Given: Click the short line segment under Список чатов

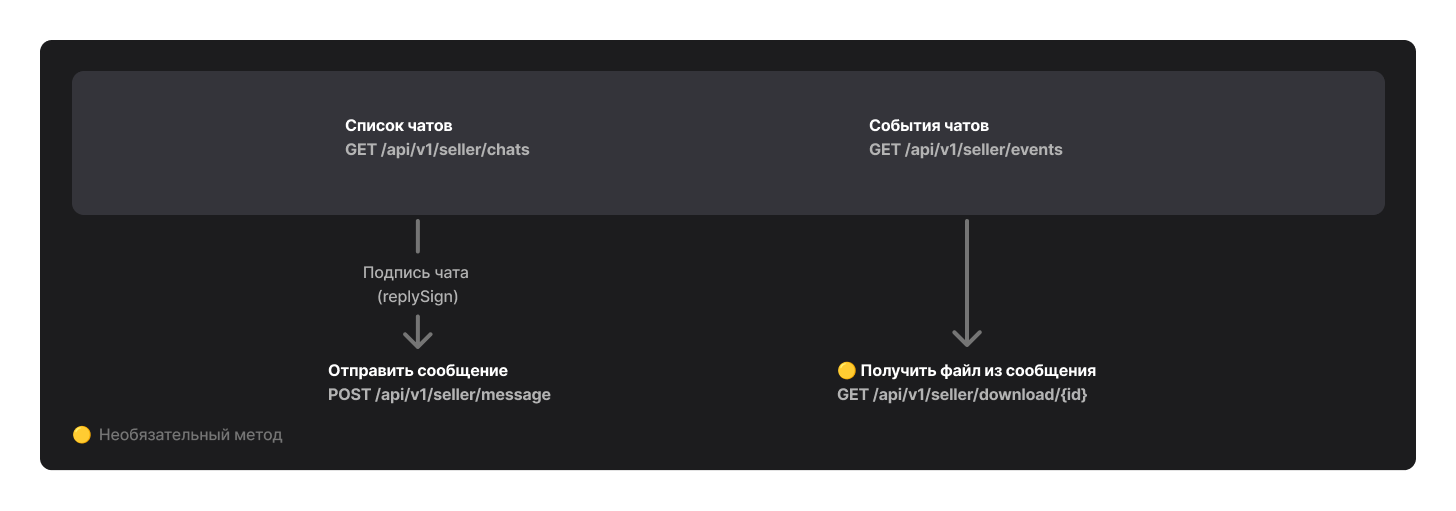Looking at the screenshot, I should [417, 236].
